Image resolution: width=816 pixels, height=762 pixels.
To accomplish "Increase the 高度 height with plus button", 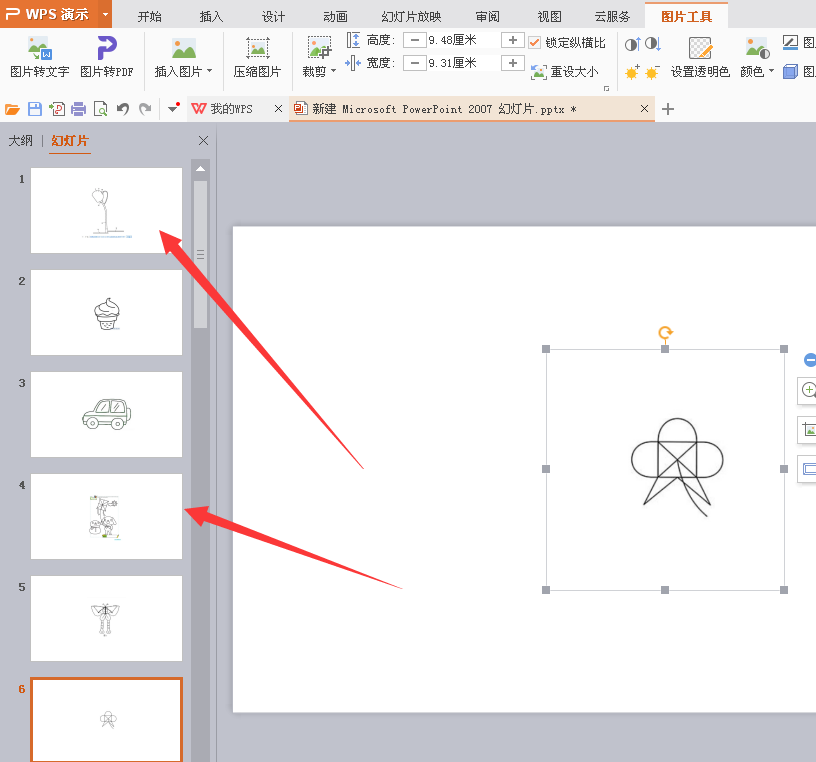I will coord(512,40).
